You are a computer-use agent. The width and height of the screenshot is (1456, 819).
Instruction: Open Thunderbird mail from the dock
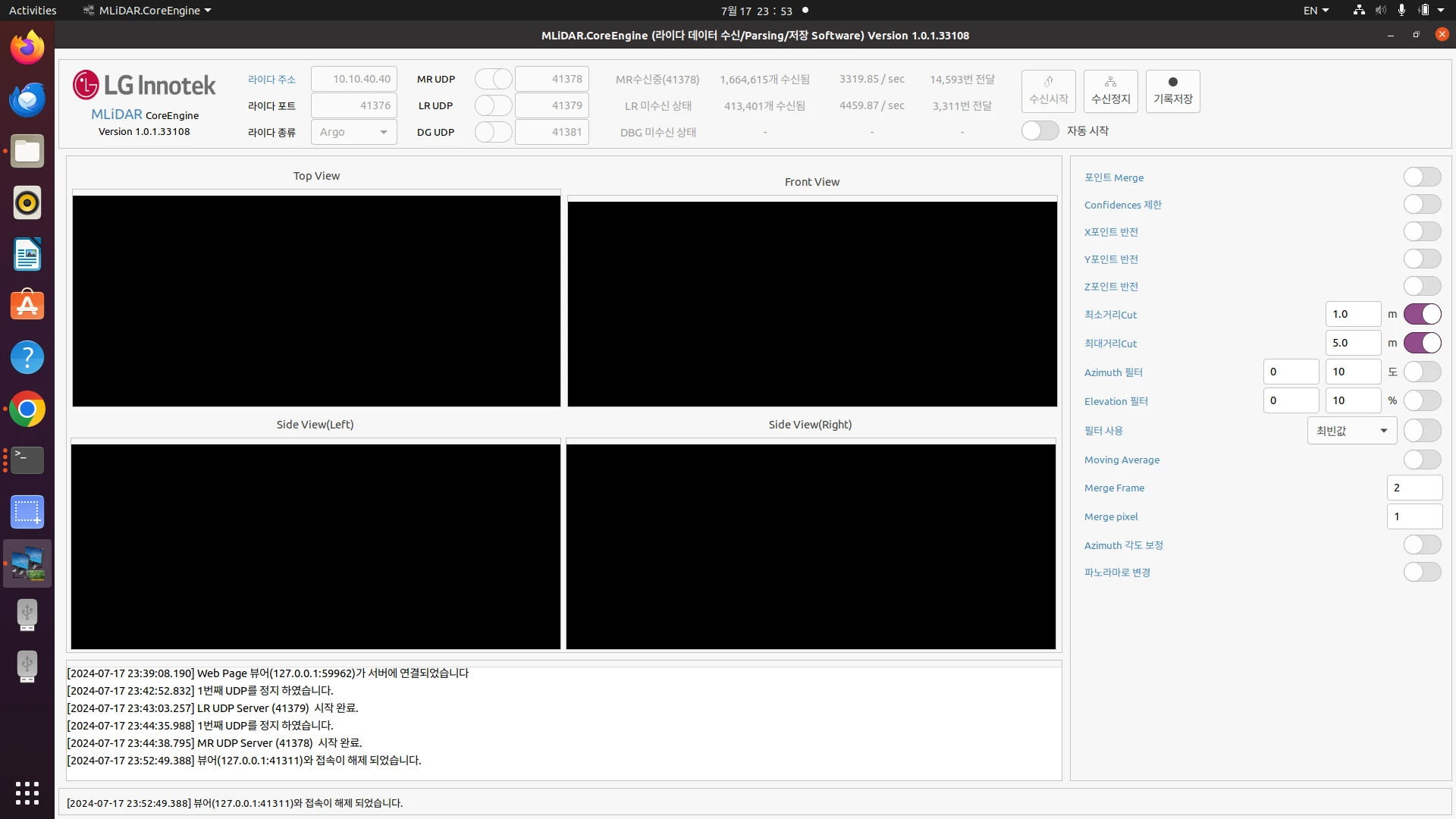point(27,99)
